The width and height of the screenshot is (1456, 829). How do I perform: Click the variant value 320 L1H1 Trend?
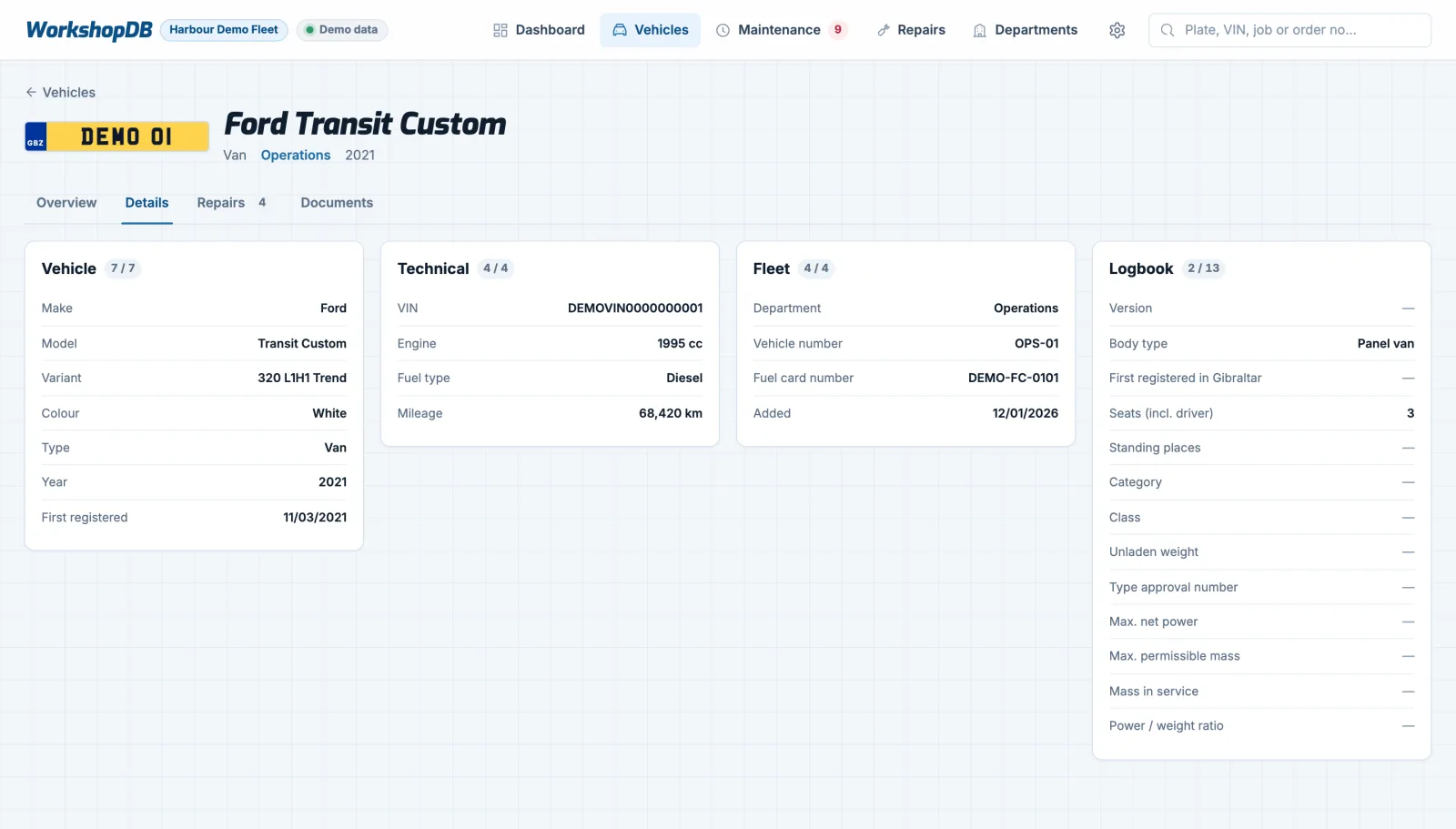(302, 378)
